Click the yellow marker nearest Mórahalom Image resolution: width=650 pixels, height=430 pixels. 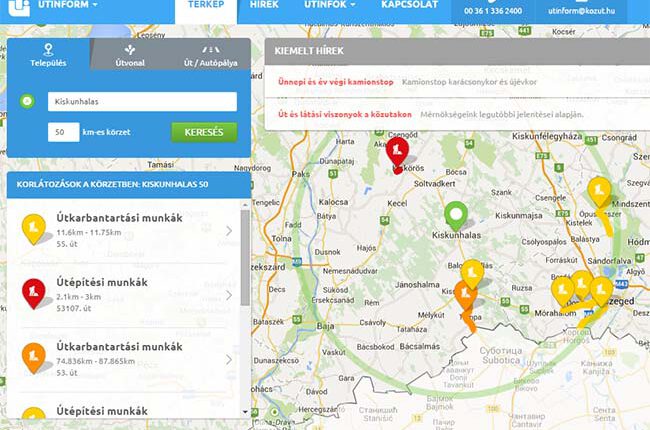coord(563,291)
